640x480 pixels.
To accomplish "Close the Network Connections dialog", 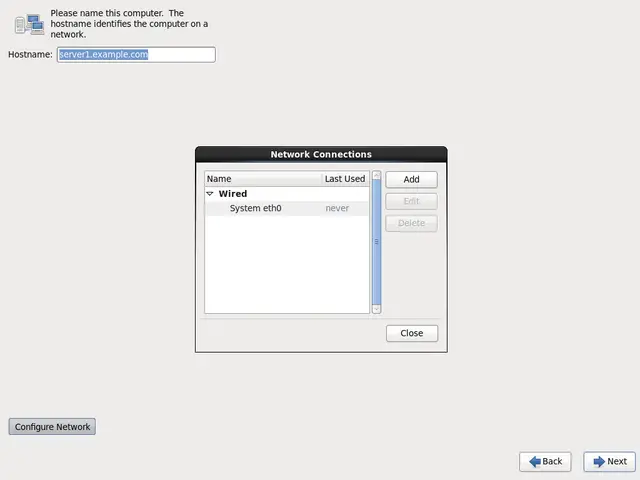I will 412,333.
